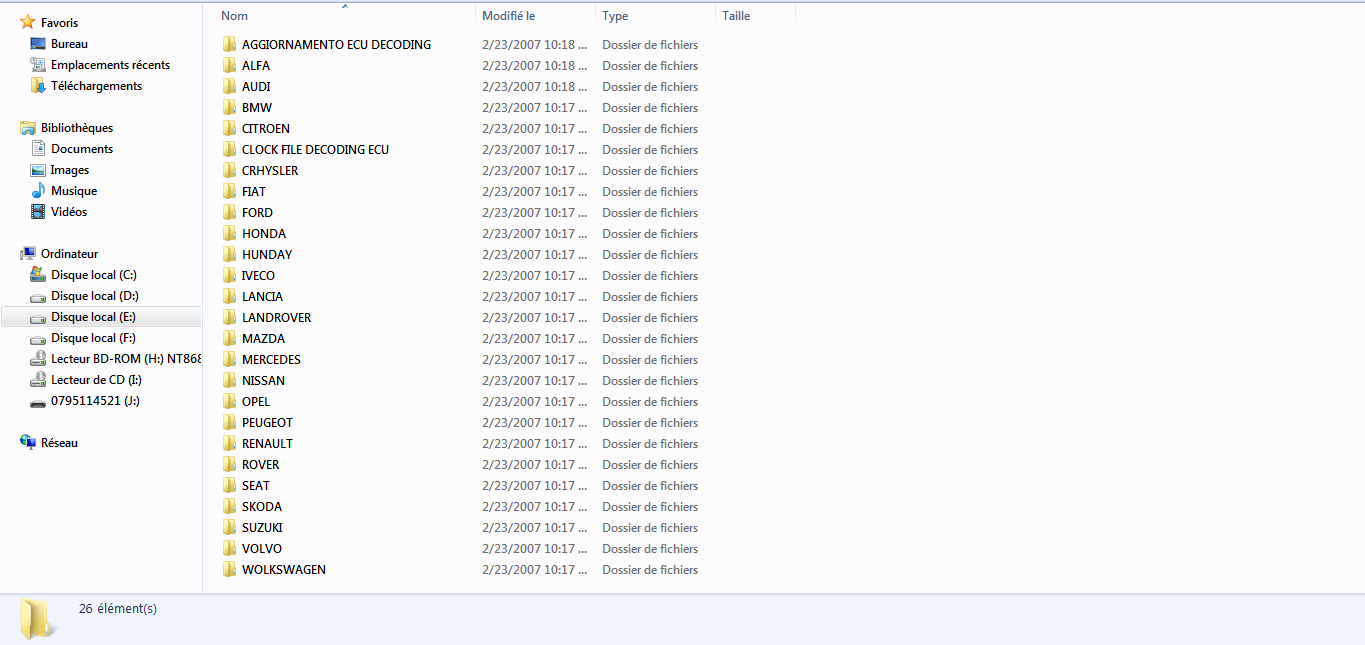1365x645 pixels.
Task: Select CLOCK FILE DECODING ECU folder name
Action: pos(315,149)
